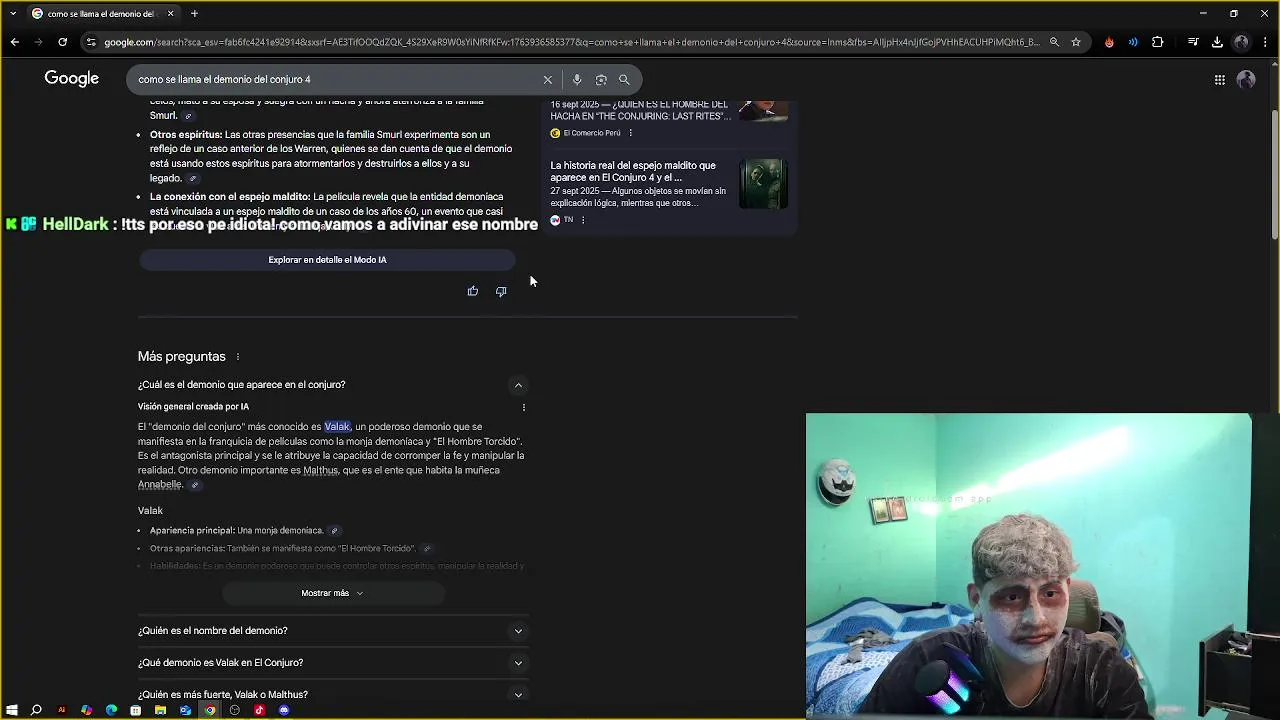Click the source link icon after 'Una monja demoníaca'
Viewport: 1280px width, 720px height.
[x=334, y=531]
